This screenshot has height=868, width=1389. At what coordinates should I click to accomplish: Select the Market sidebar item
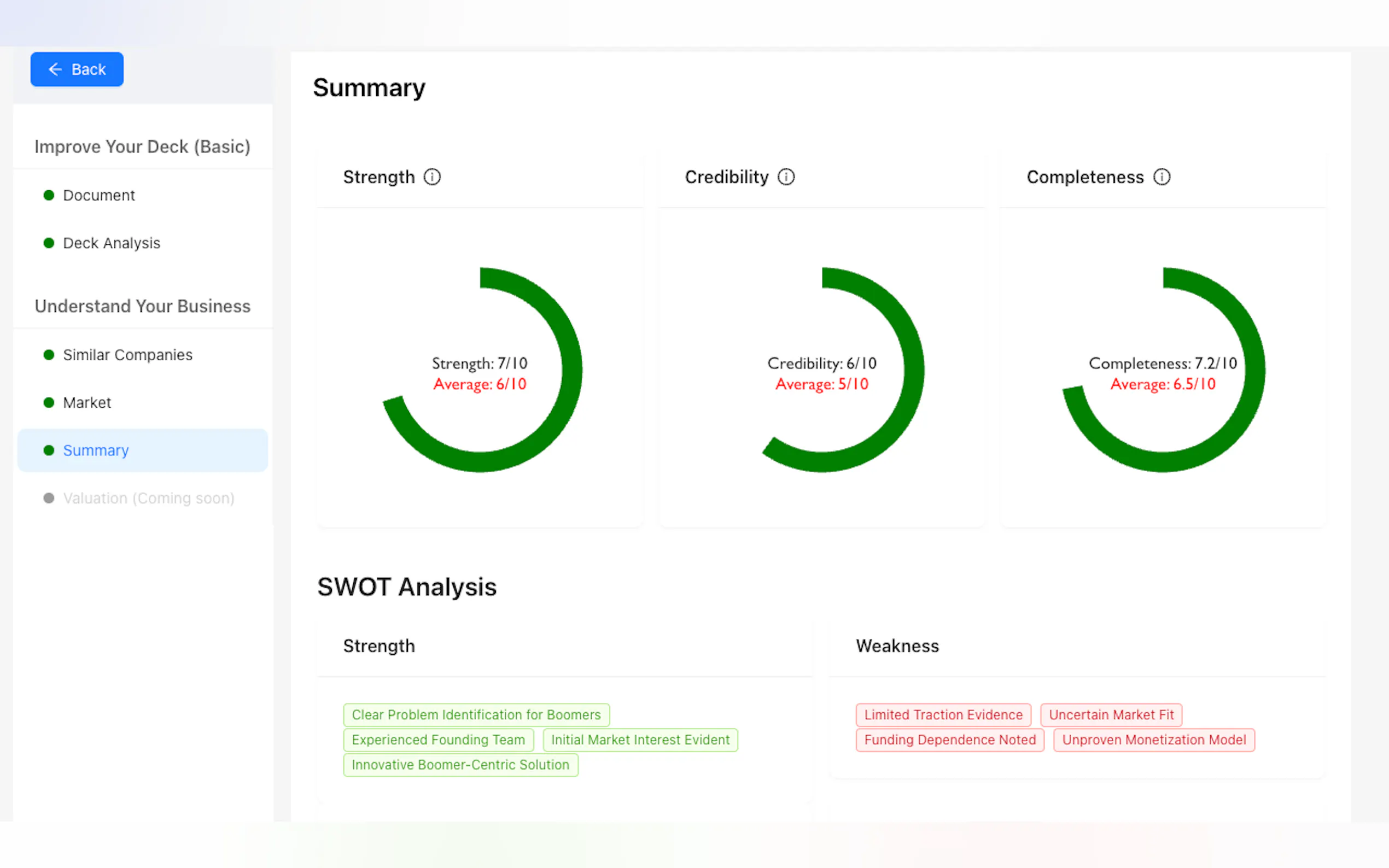[x=87, y=402]
